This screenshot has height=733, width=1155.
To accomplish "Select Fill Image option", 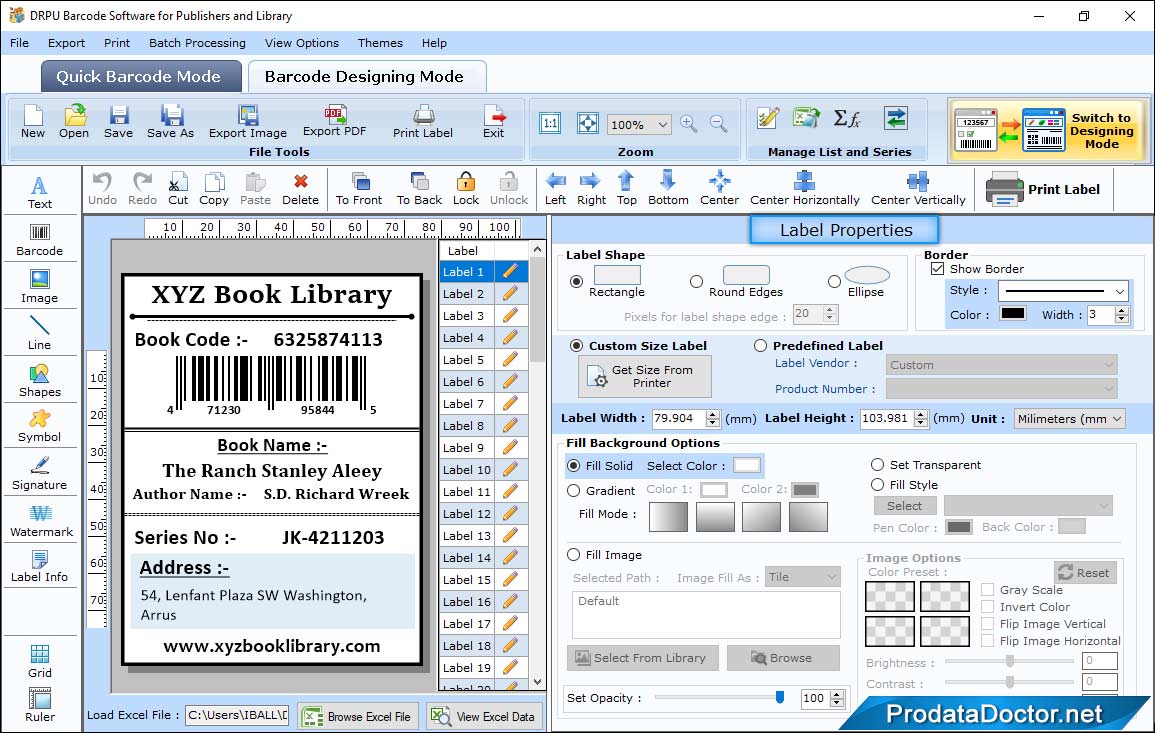I will 574,555.
